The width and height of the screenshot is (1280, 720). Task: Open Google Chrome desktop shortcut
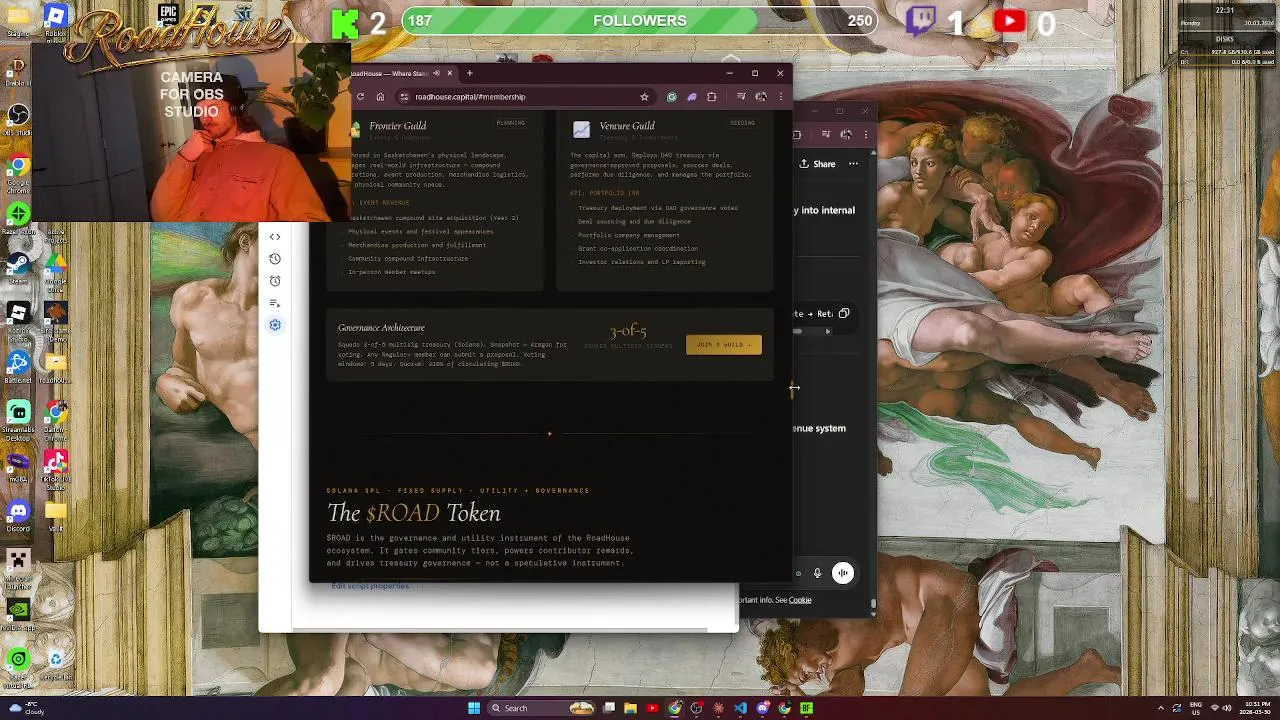pyautogui.click(x=18, y=170)
